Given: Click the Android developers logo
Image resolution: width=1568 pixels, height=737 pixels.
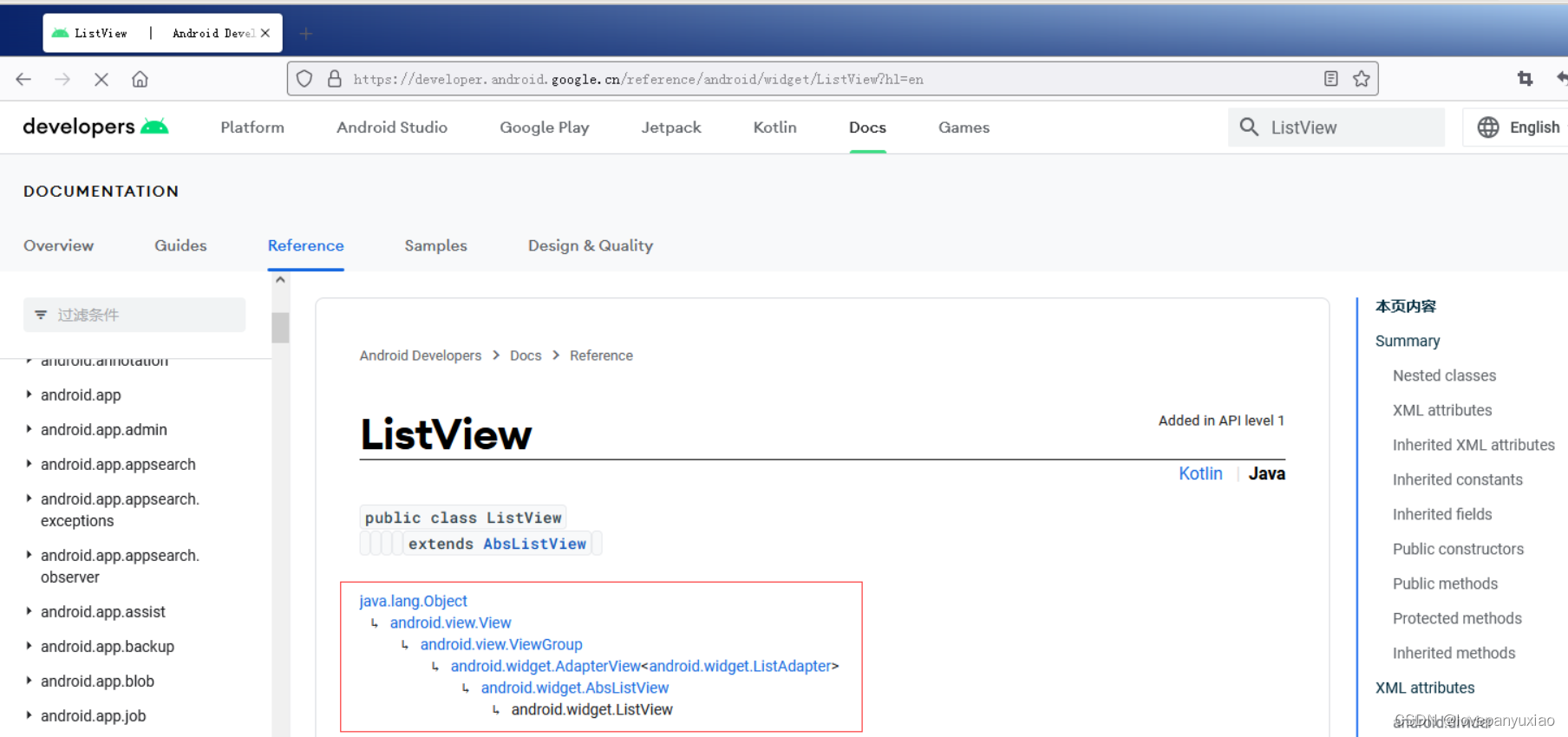Looking at the screenshot, I should point(95,127).
